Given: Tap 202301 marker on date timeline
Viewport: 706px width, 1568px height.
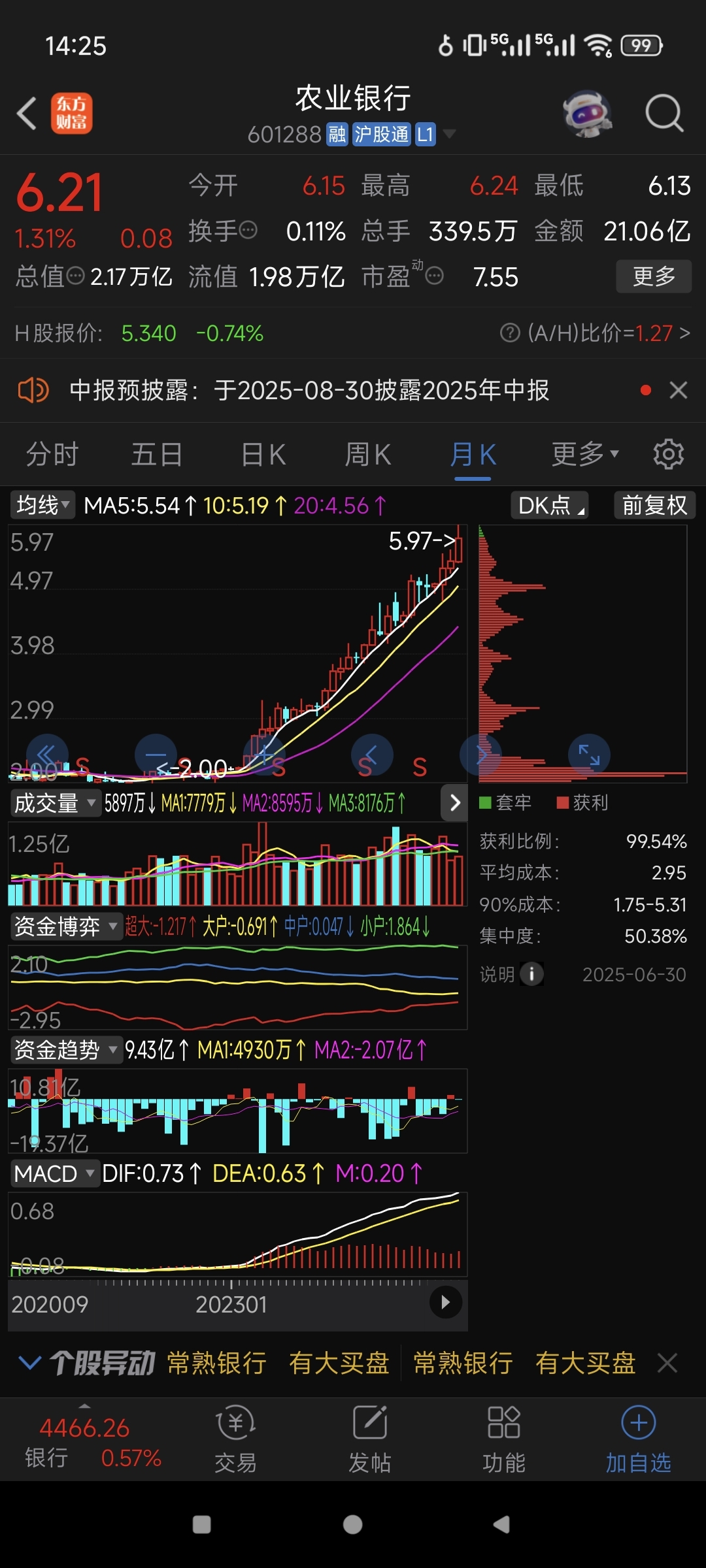Looking at the screenshot, I should tap(231, 1305).
